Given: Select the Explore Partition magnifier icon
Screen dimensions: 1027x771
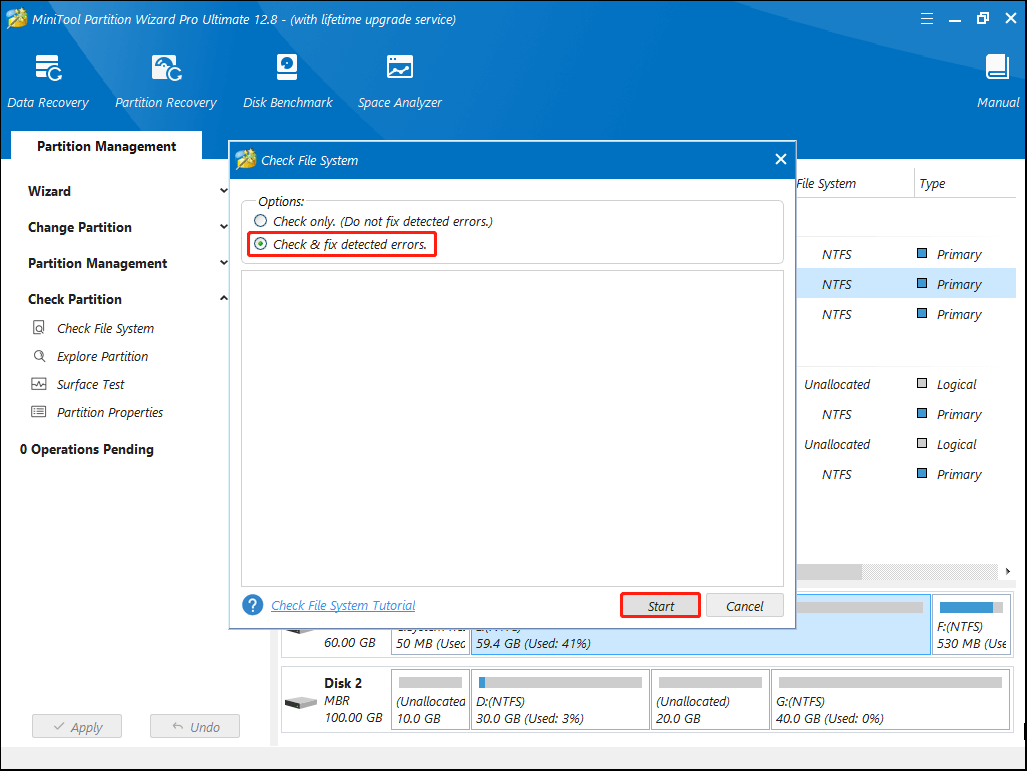Looking at the screenshot, I should [39, 356].
